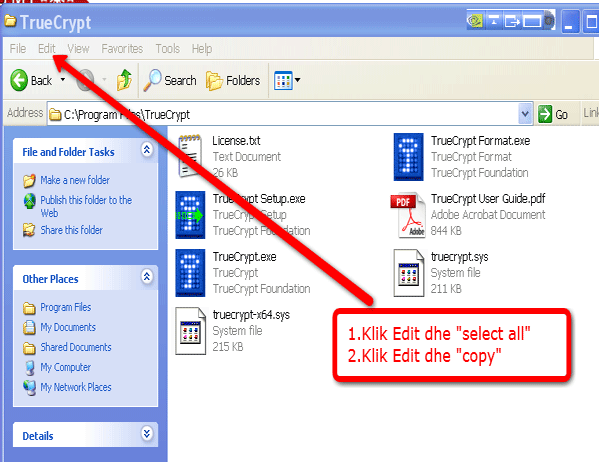Select the truecrypt.sys file icon
Screen dimensions: 599x462
[409, 273]
